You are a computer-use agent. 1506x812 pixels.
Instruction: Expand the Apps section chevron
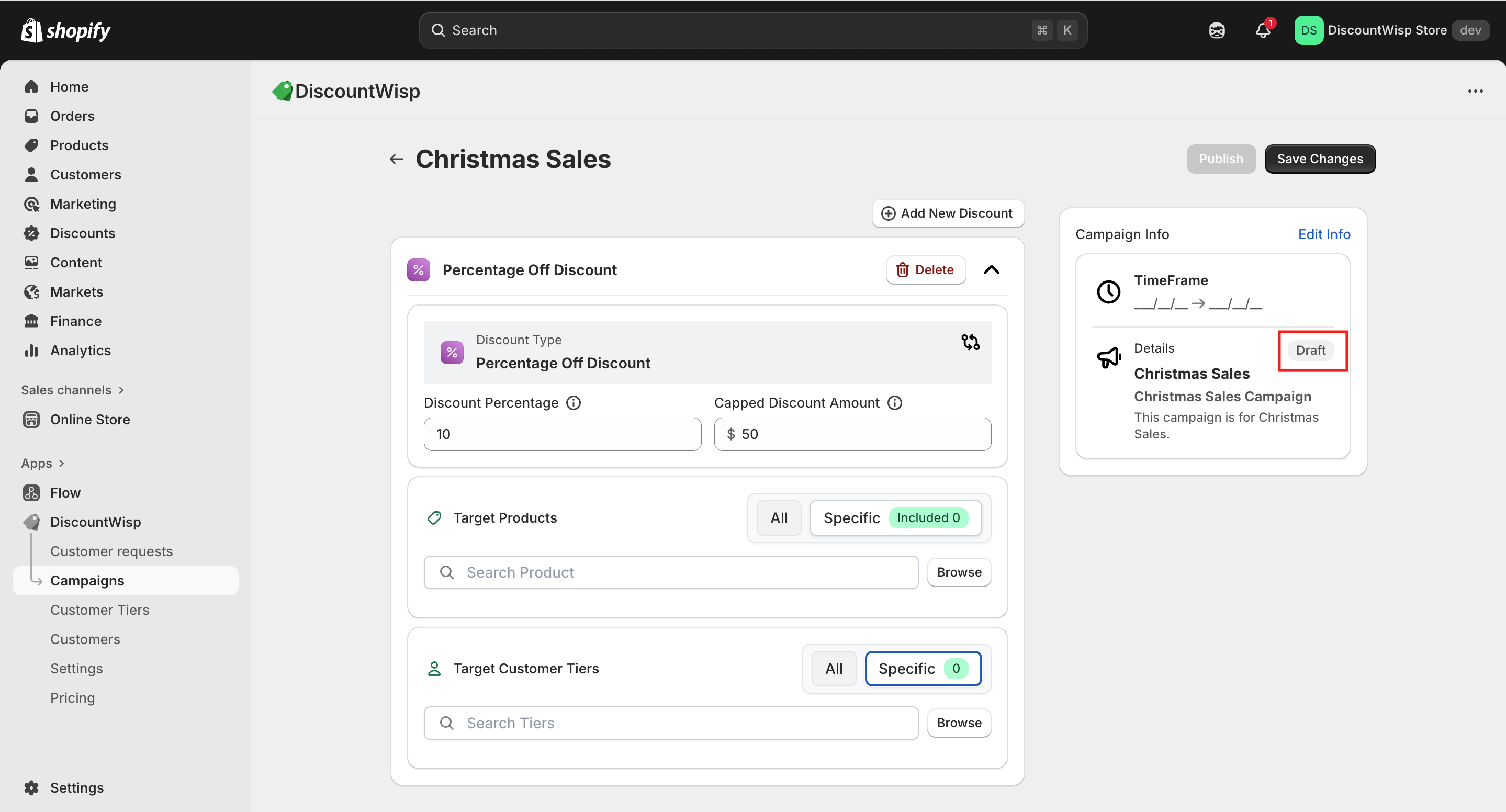coord(61,464)
